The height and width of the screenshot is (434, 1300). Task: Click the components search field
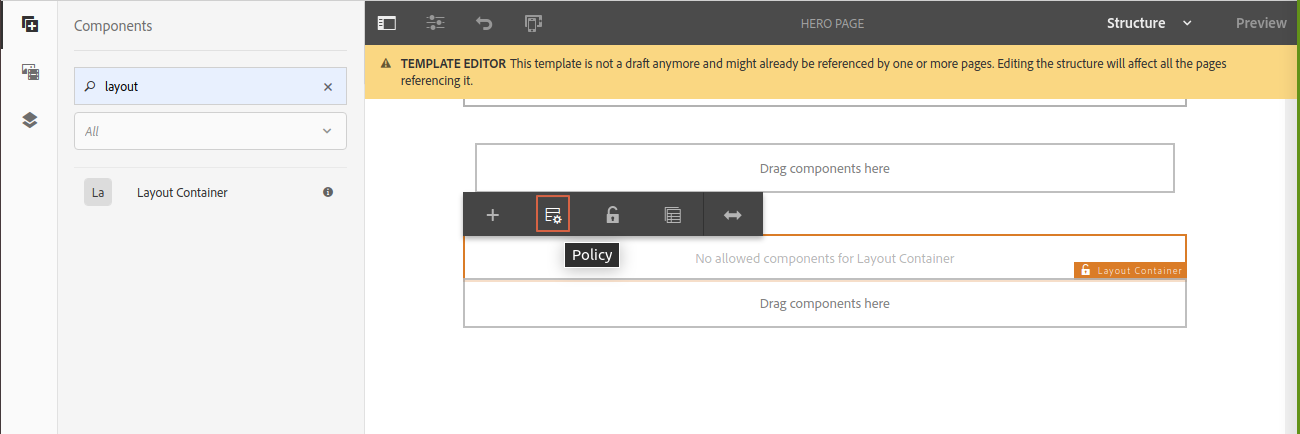coord(208,87)
